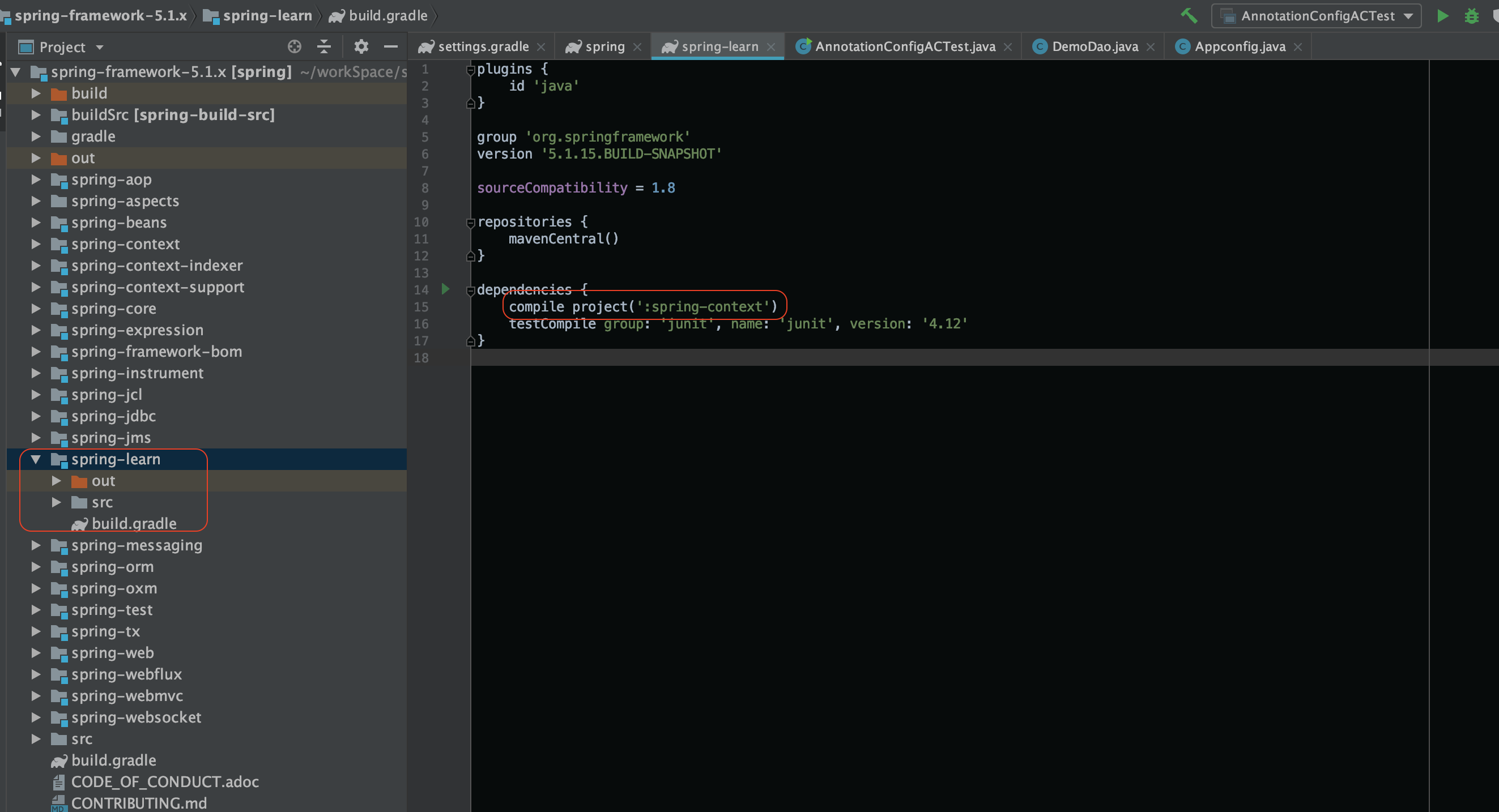Collapse the spring-learn module folder
Image resolution: width=1499 pixels, height=812 pixels.
[x=36, y=460]
